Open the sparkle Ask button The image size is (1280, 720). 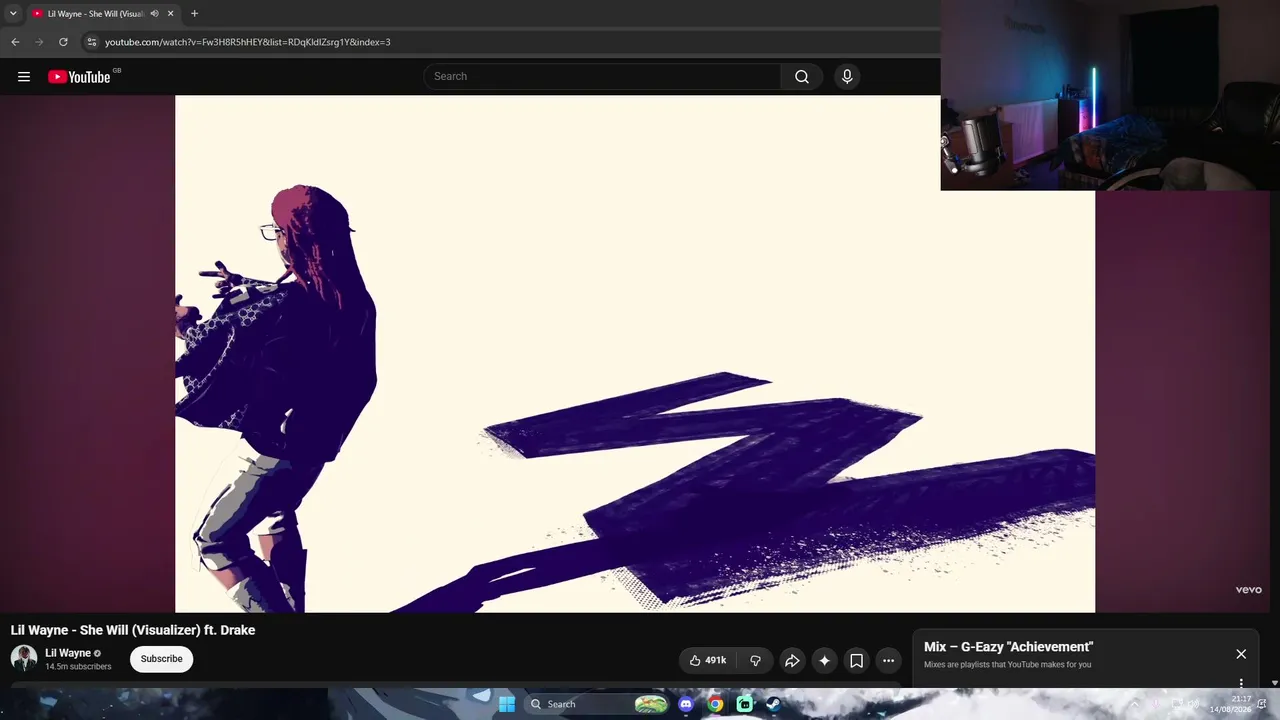tap(824, 660)
